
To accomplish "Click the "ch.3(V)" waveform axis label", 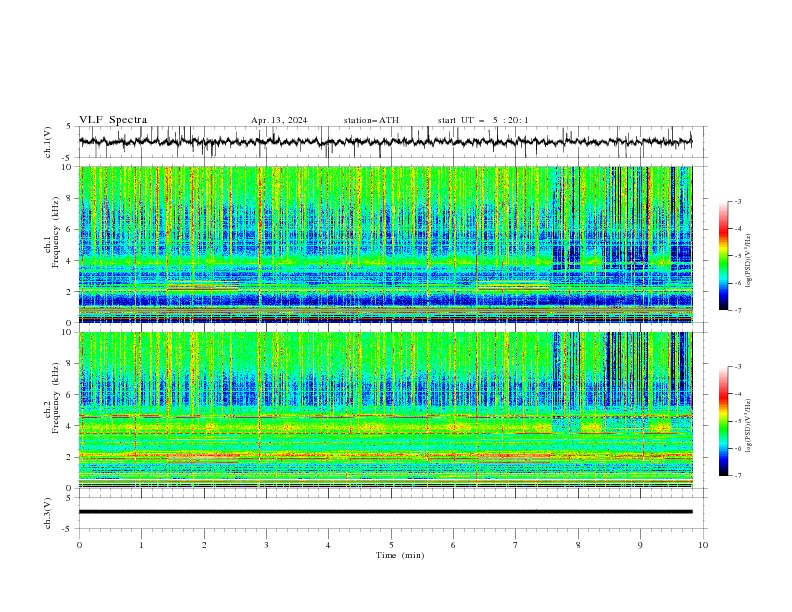I will (x=48, y=513).
